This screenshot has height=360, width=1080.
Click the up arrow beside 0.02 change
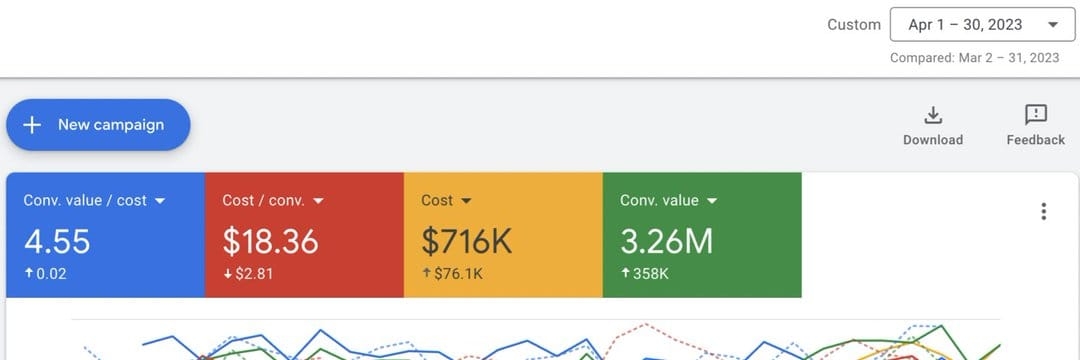coord(28,273)
